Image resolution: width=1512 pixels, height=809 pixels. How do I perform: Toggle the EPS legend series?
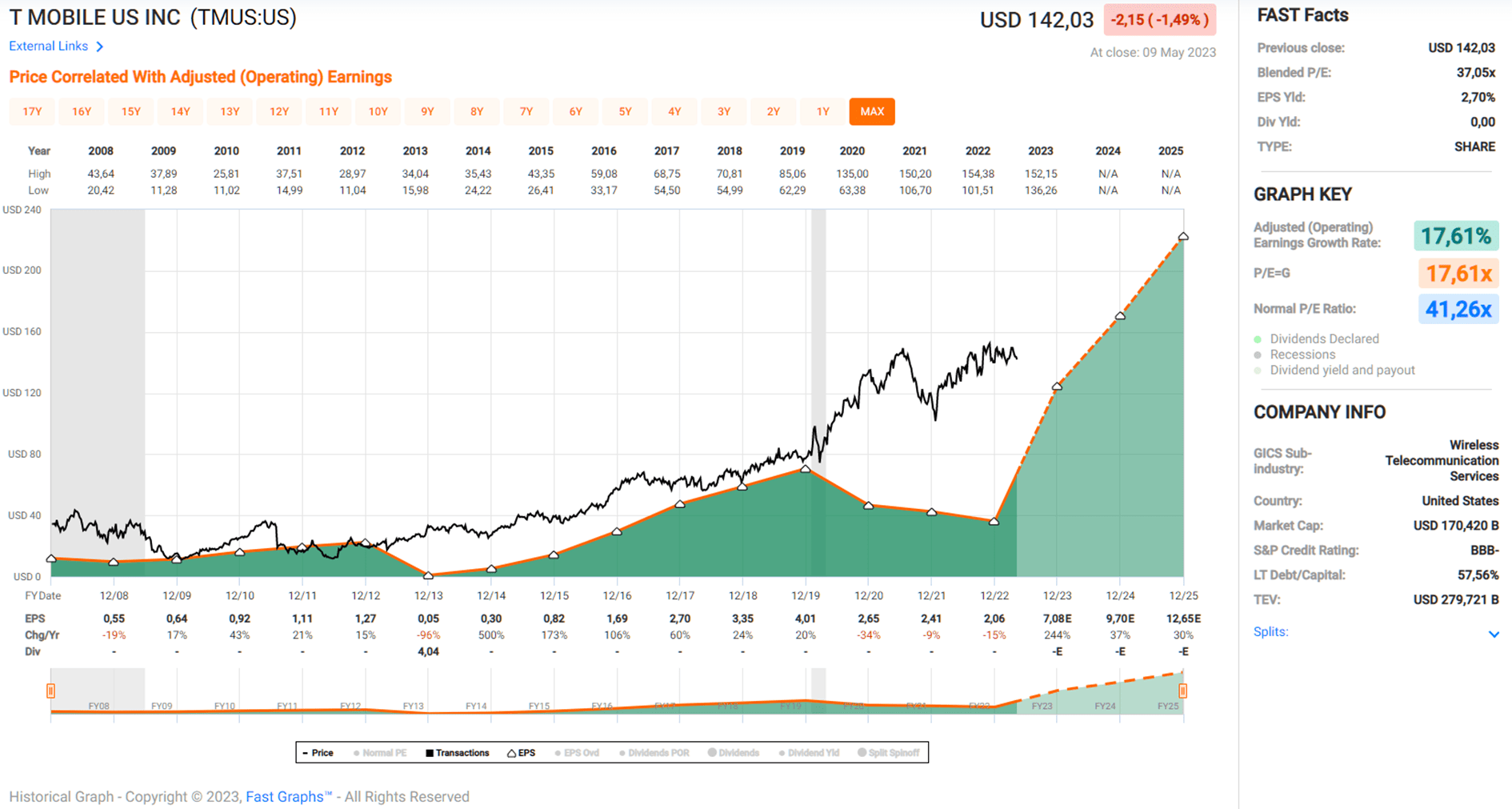[522, 753]
